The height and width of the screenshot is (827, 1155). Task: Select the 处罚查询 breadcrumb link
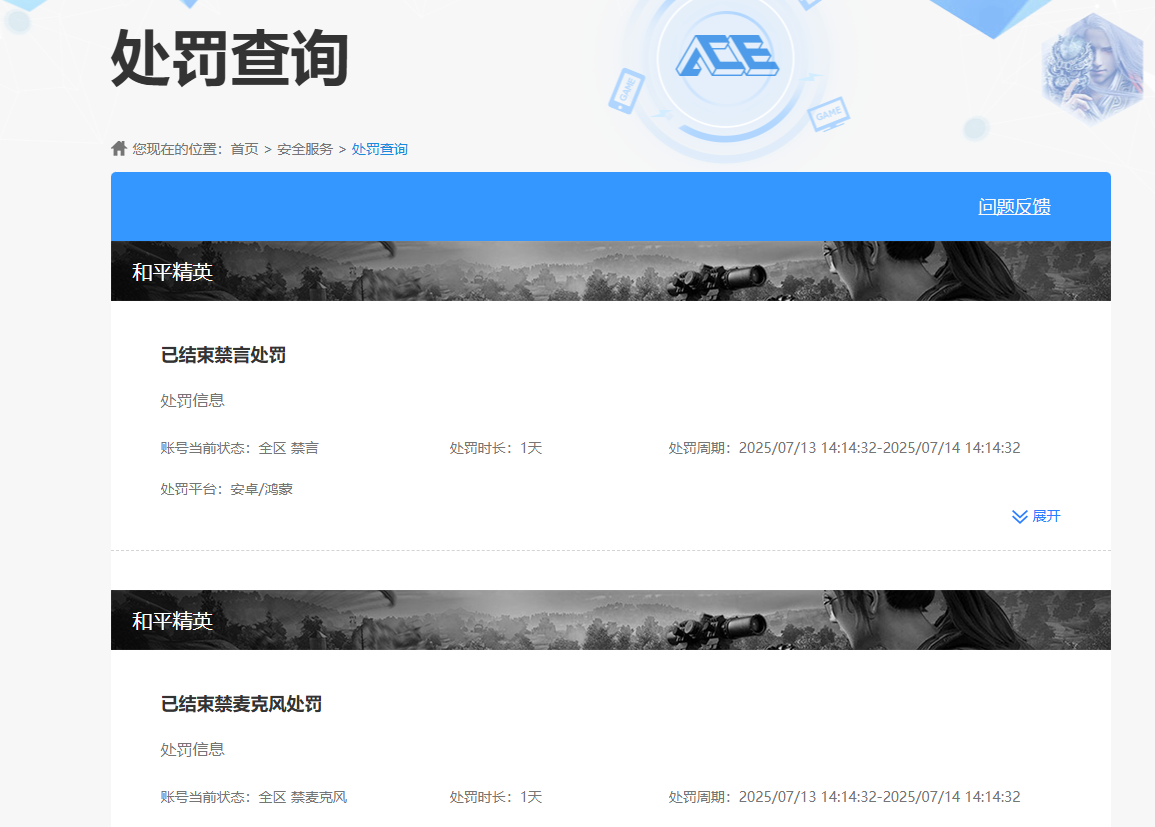click(379, 149)
